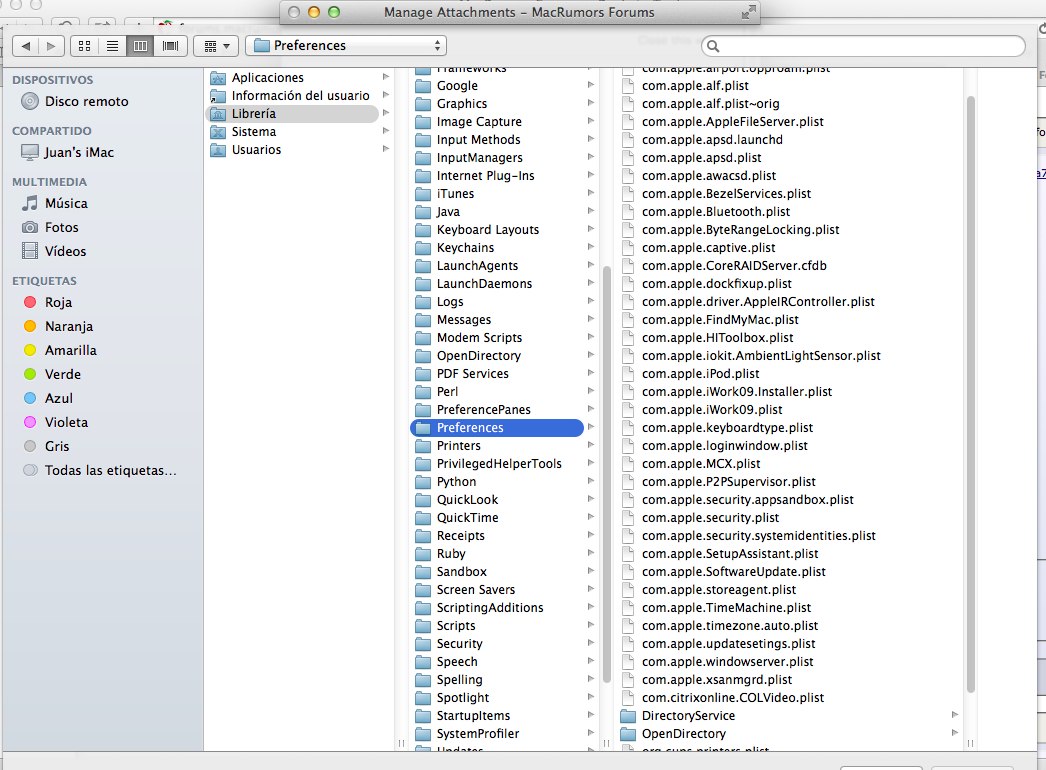Screen dimensions: 1046x770
Task: Expand the Security folder arrow
Action: click(591, 643)
